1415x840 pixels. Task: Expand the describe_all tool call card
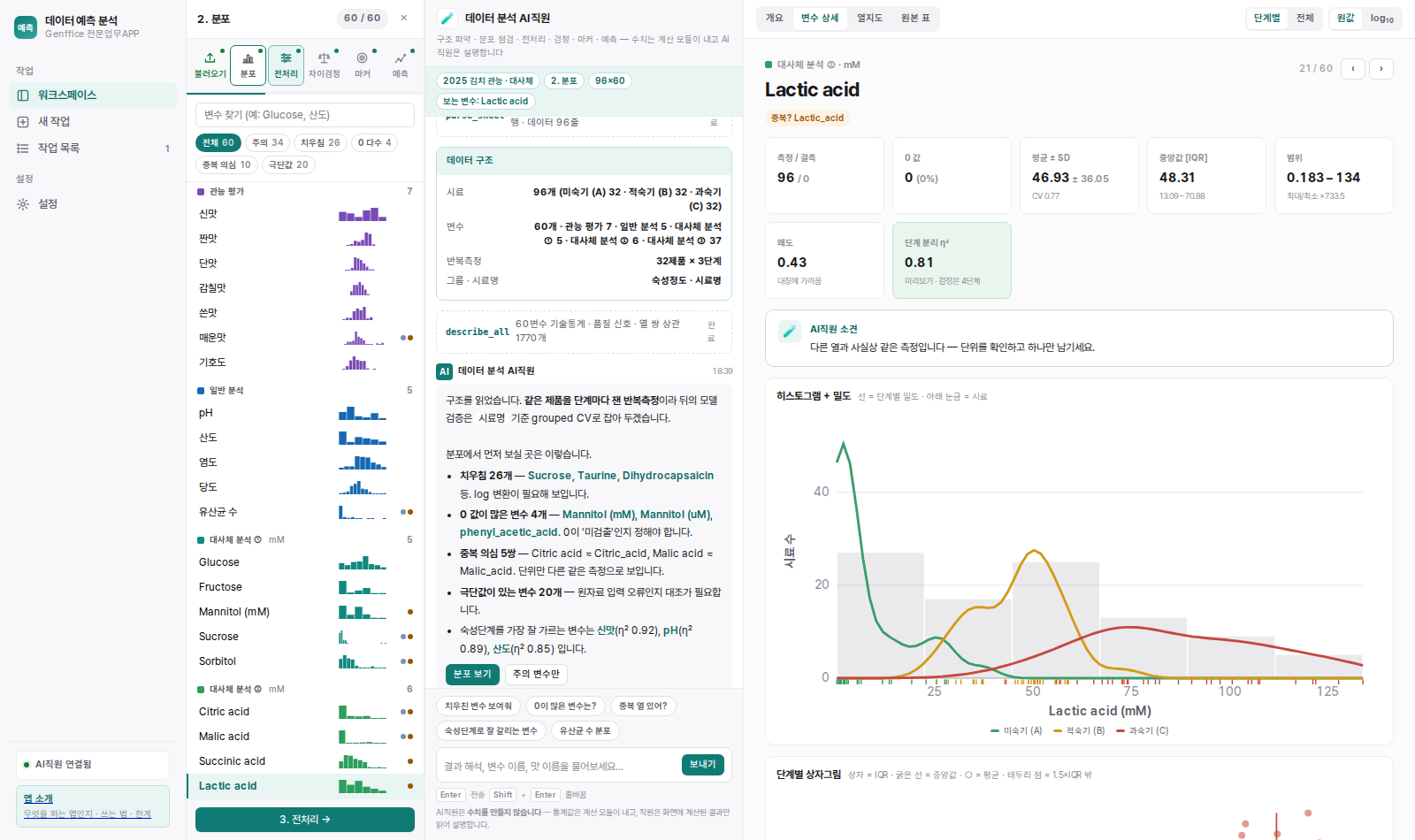pyautogui.click(x=584, y=332)
